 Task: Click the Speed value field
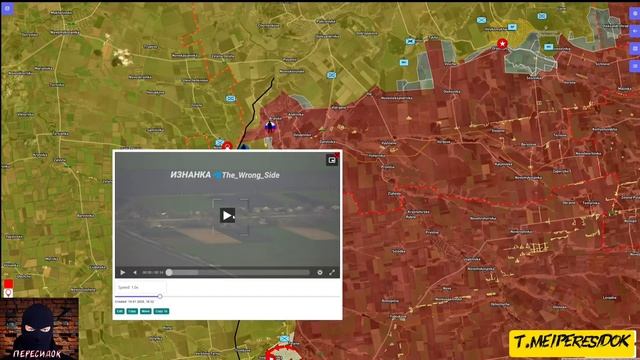[x=140, y=287]
